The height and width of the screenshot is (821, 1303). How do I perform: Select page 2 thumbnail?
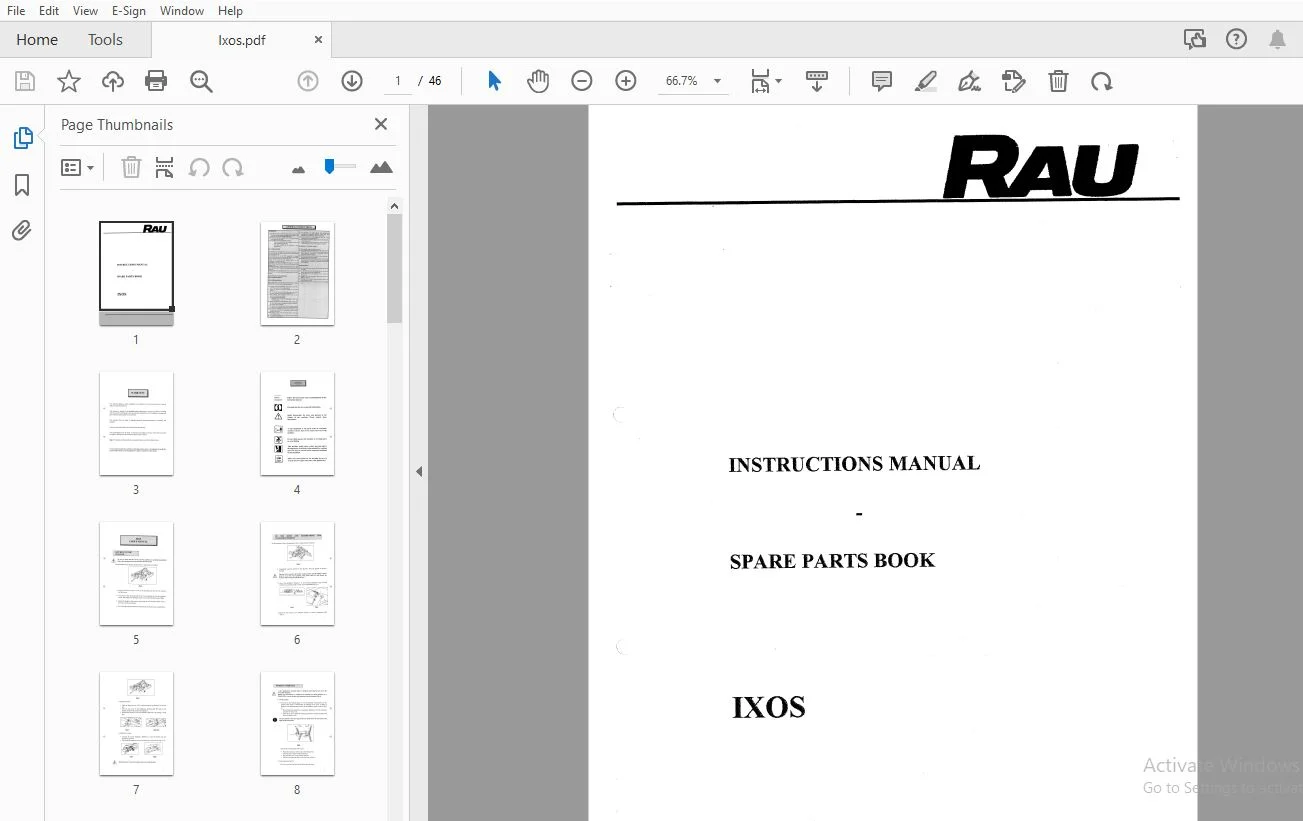297,273
